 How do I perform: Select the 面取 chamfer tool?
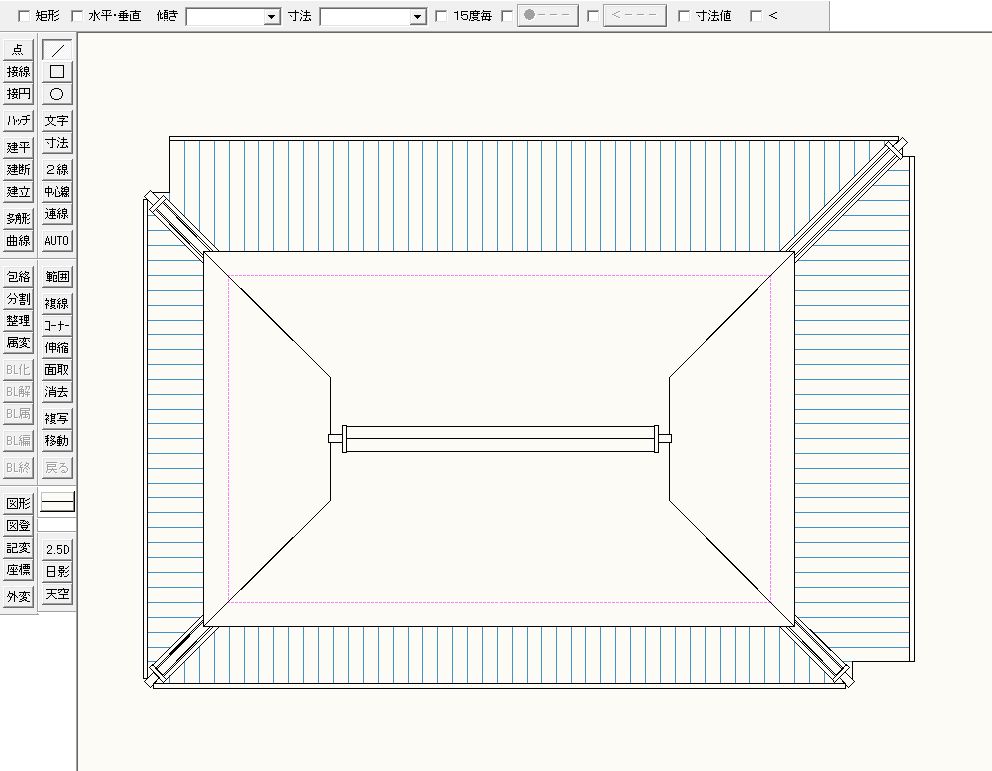coord(57,369)
